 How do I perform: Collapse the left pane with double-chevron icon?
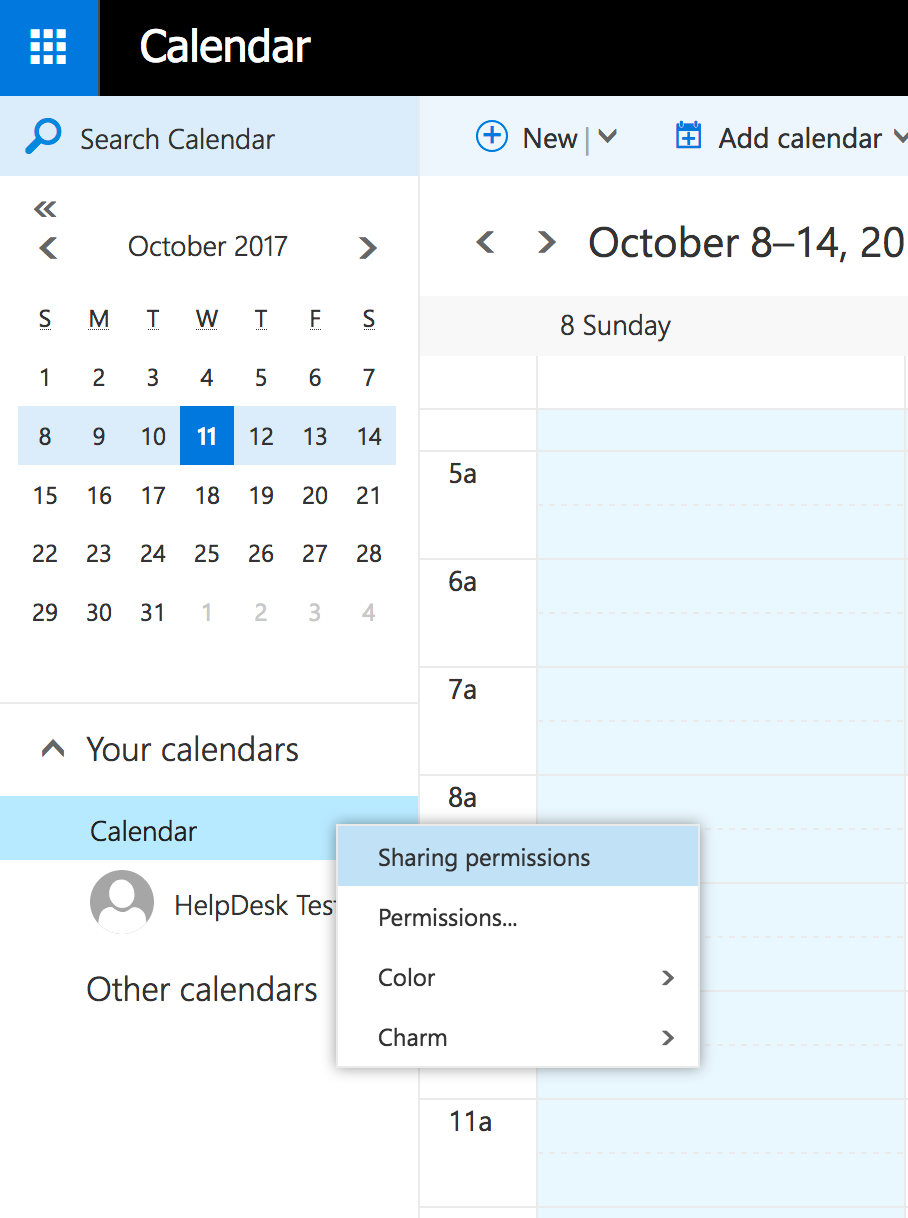point(45,209)
